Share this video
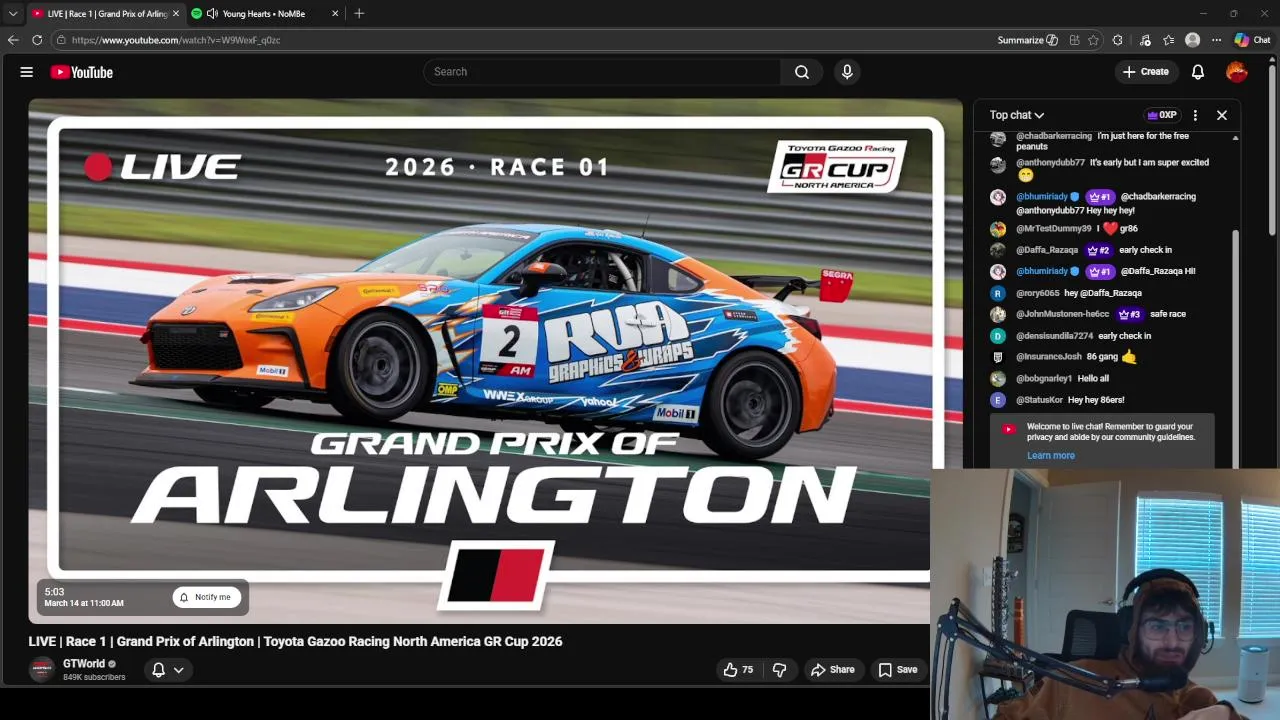The image size is (1280, 720). [x=832, y=670]
